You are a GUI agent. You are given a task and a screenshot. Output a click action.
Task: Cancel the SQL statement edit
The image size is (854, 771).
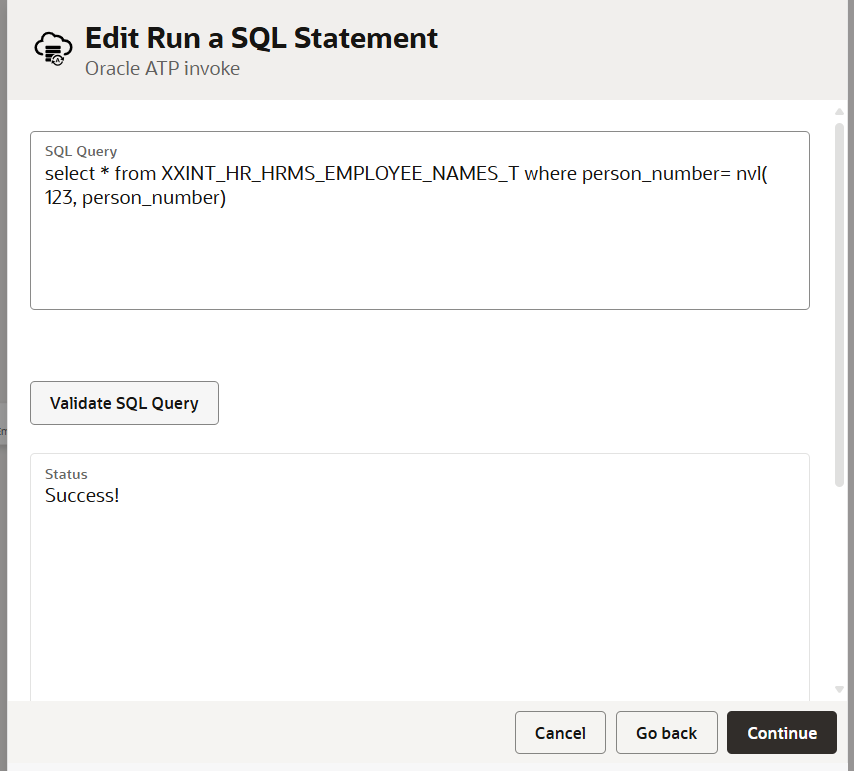click(560, 732)
